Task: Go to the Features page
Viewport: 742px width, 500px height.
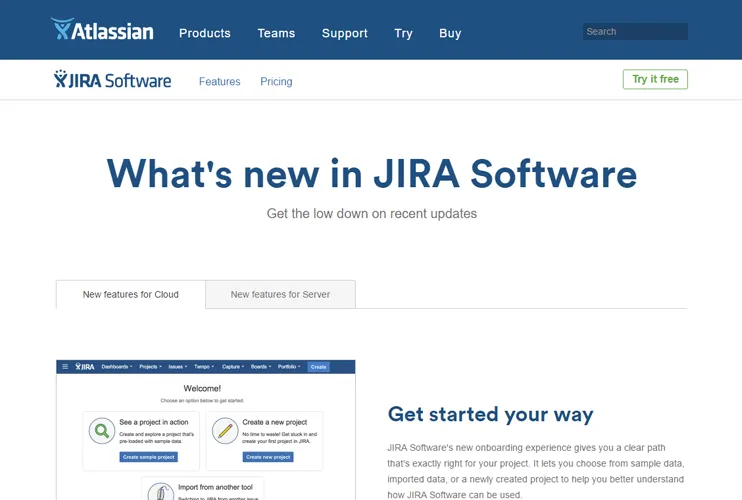Action: pyautogui.click(x=220, y=81)
